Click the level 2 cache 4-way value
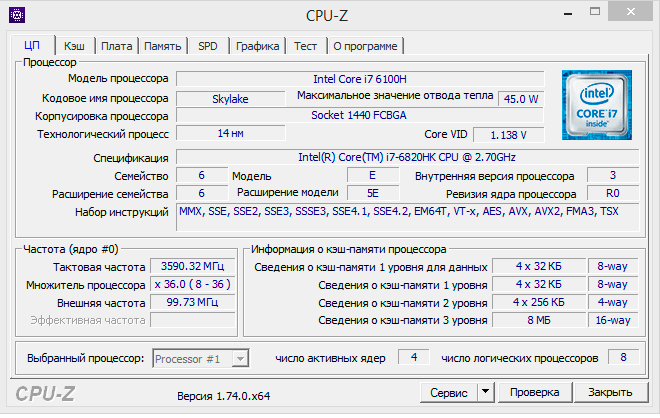Screen dimensions: 660x418 click(x=612, y=302)
